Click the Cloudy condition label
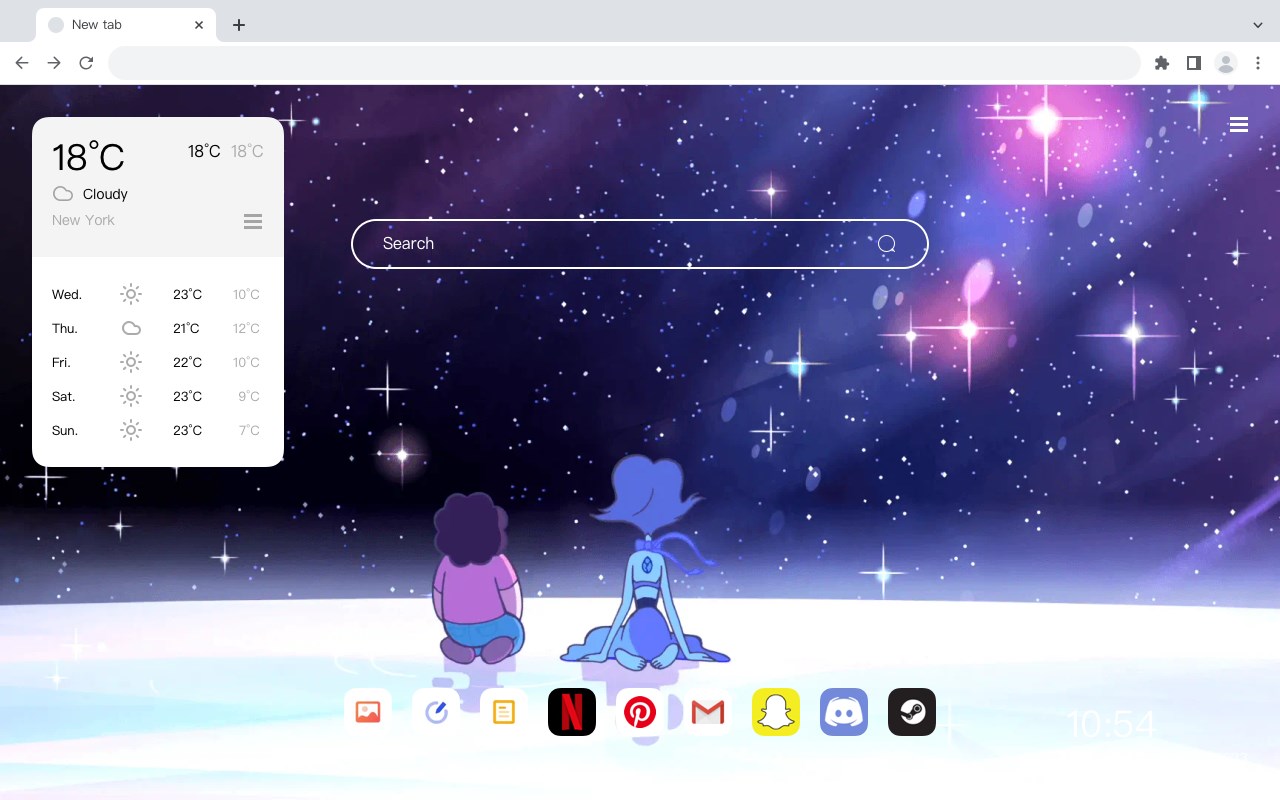This screenshot has height=800, width=1280. click(x=105, y=194)
